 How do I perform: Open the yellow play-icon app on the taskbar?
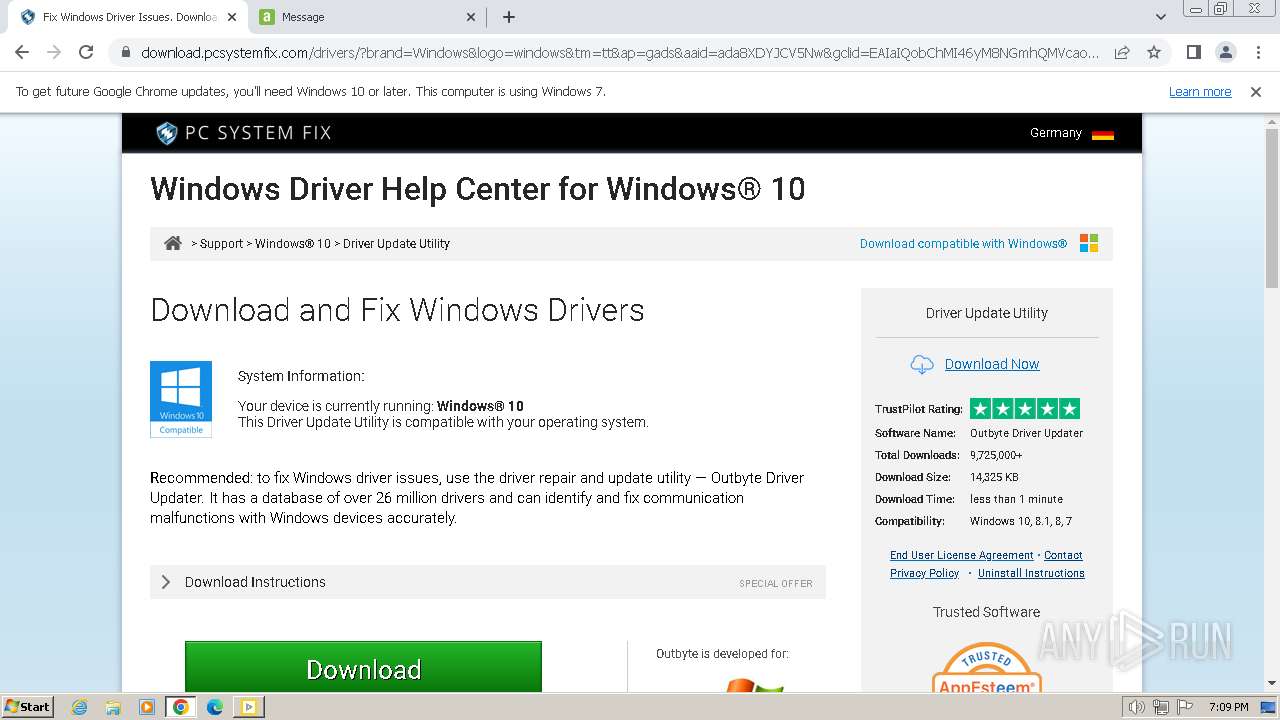[x=248, y=707]
